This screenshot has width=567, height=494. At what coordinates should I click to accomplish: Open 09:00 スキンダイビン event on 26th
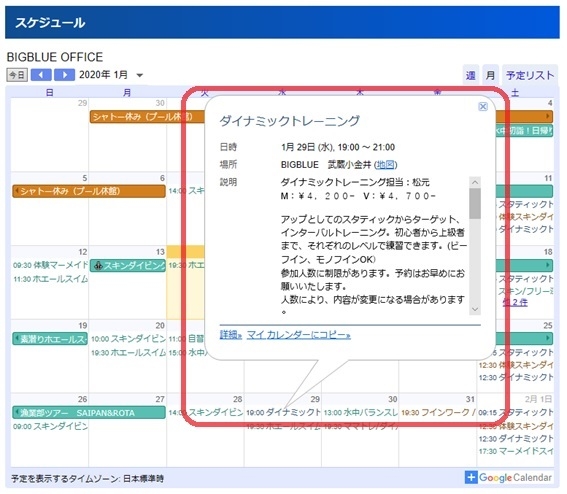tap(50, 426)
